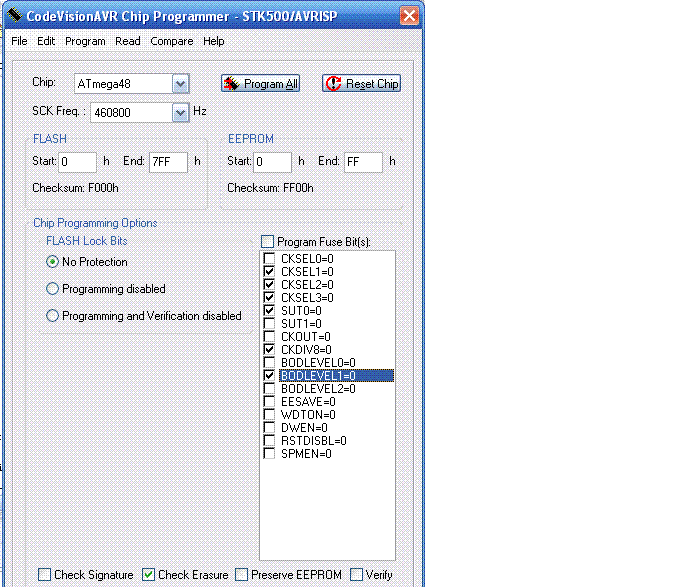
Task: Click the FLASH Checksum: F000h text
Action: coord(75,188)
